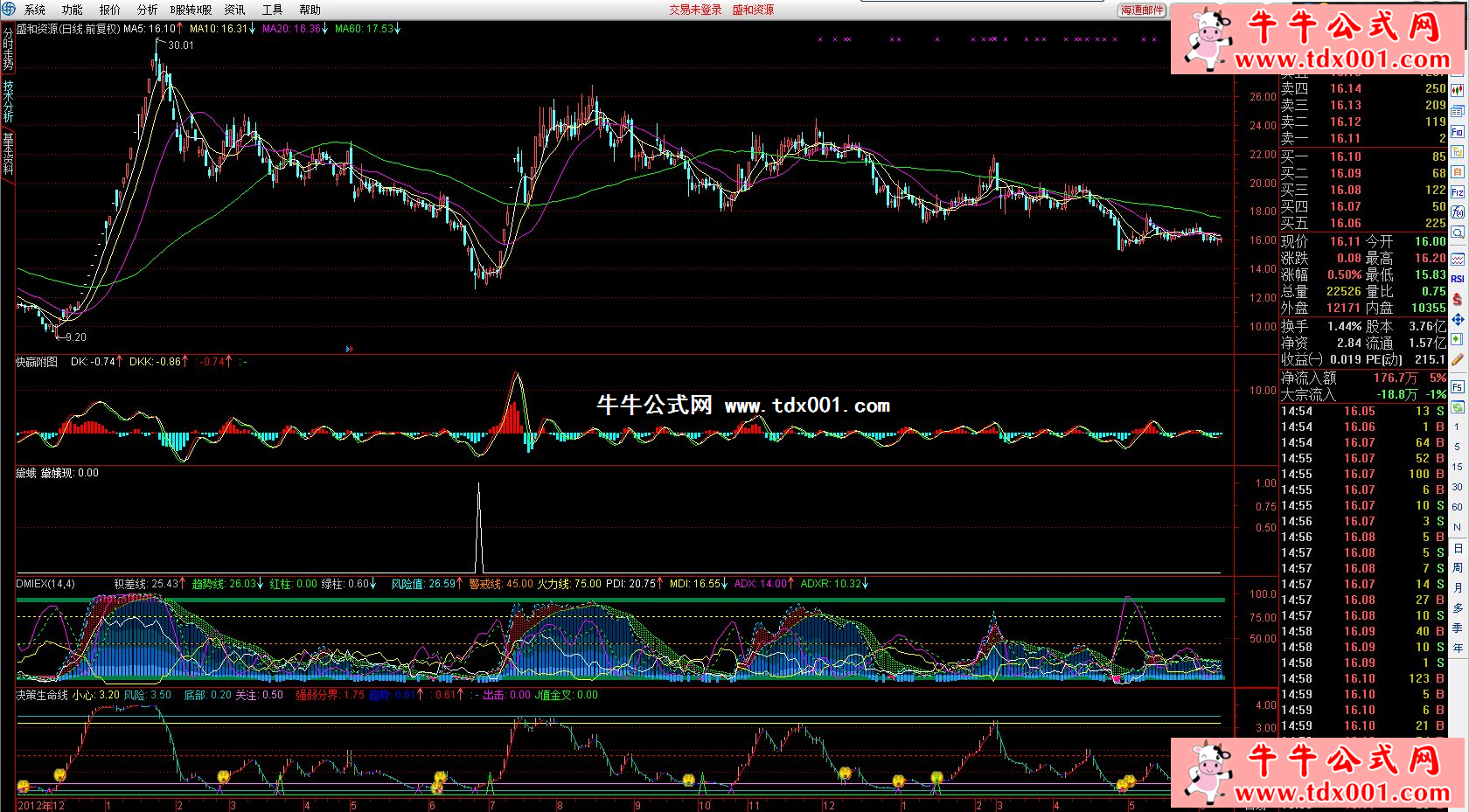Select the 月 monthly period button
Image resolution: width=1469 pixels, height=812 pixels.
click(1458, 588)
